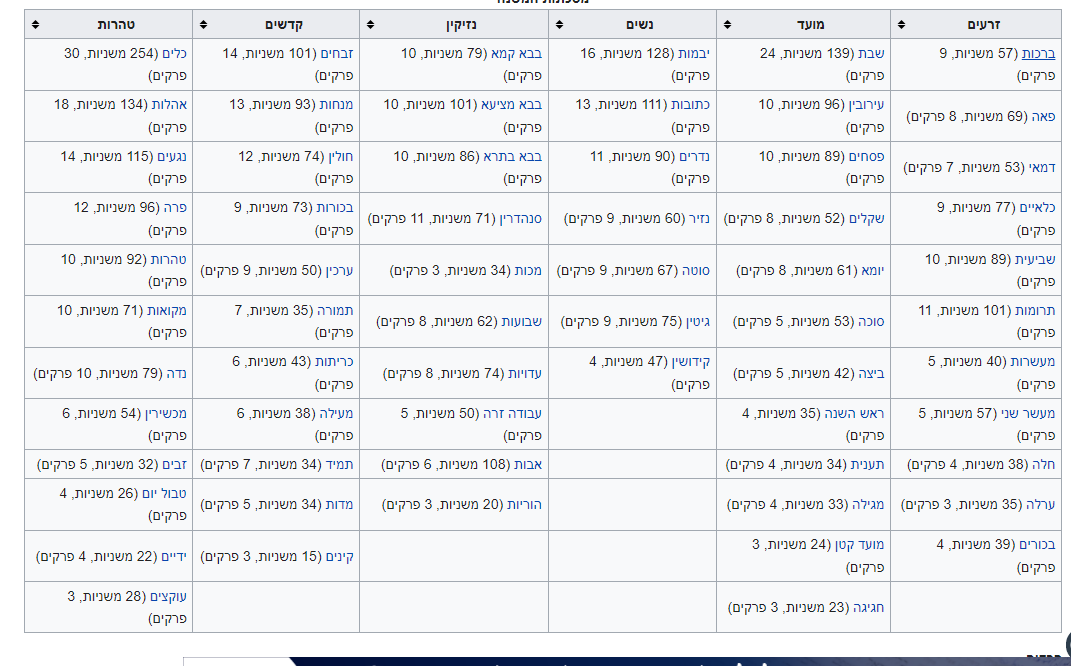Open the בבא קמא link
Viewport: 1071px width, 666px height.
pyautogui.click(x=516, y=53)
